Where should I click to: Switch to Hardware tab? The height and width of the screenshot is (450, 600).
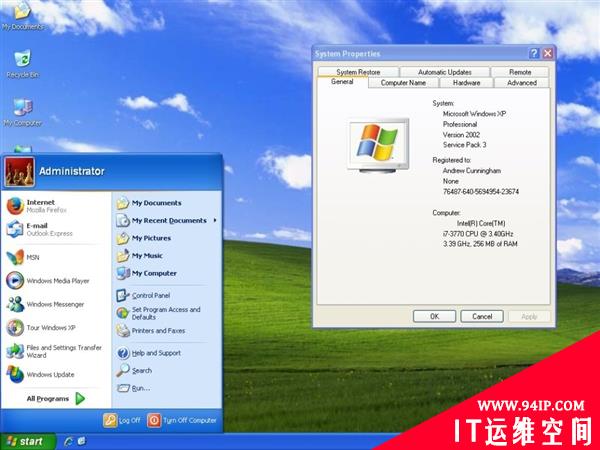coord(466,83)
